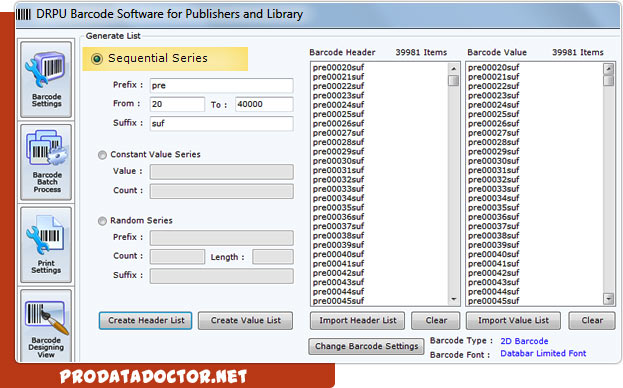
Task: Select the Random Series option
Action: pyautogui.click(x=103, y=221)
